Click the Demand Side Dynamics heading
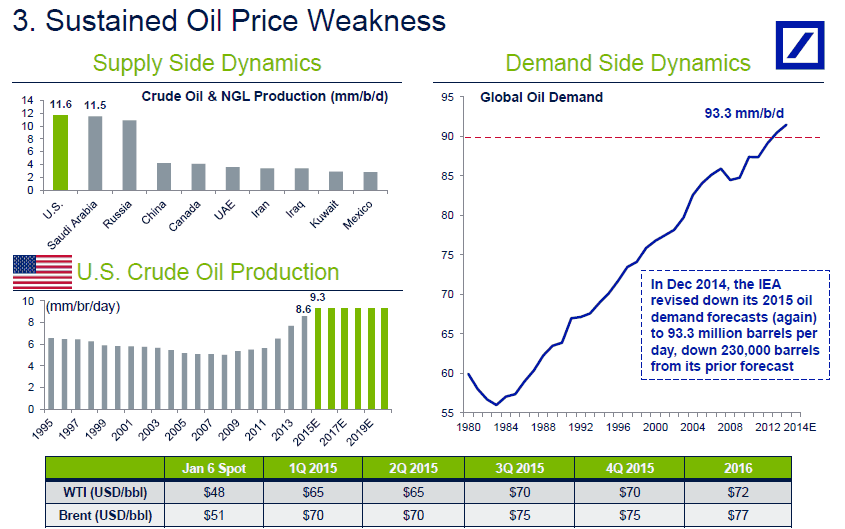 point(628,63)
